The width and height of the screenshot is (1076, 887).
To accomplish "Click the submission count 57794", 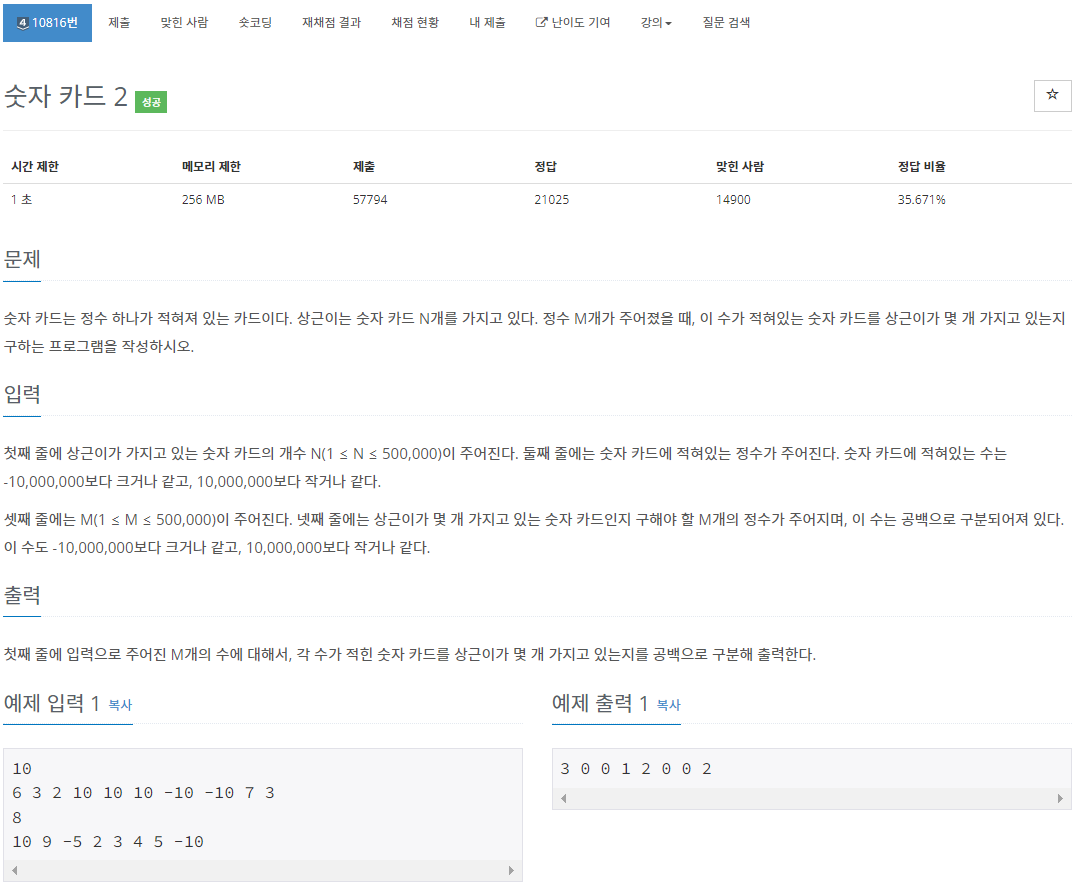I will [x=370, y=200].
